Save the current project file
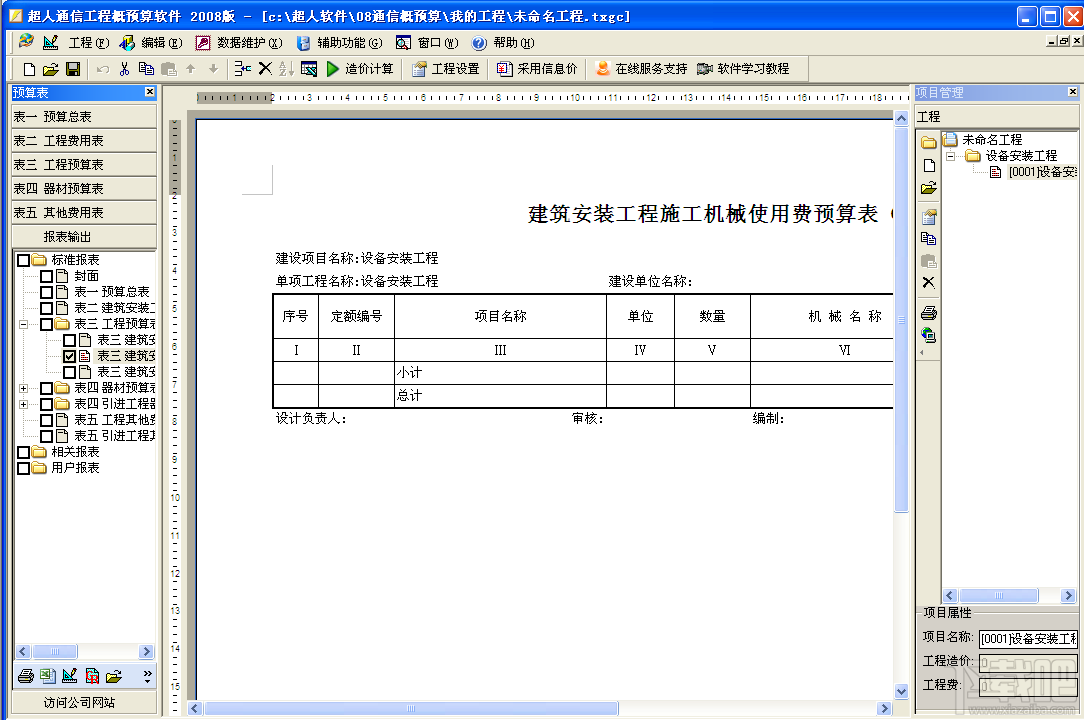 coord(72,68)
